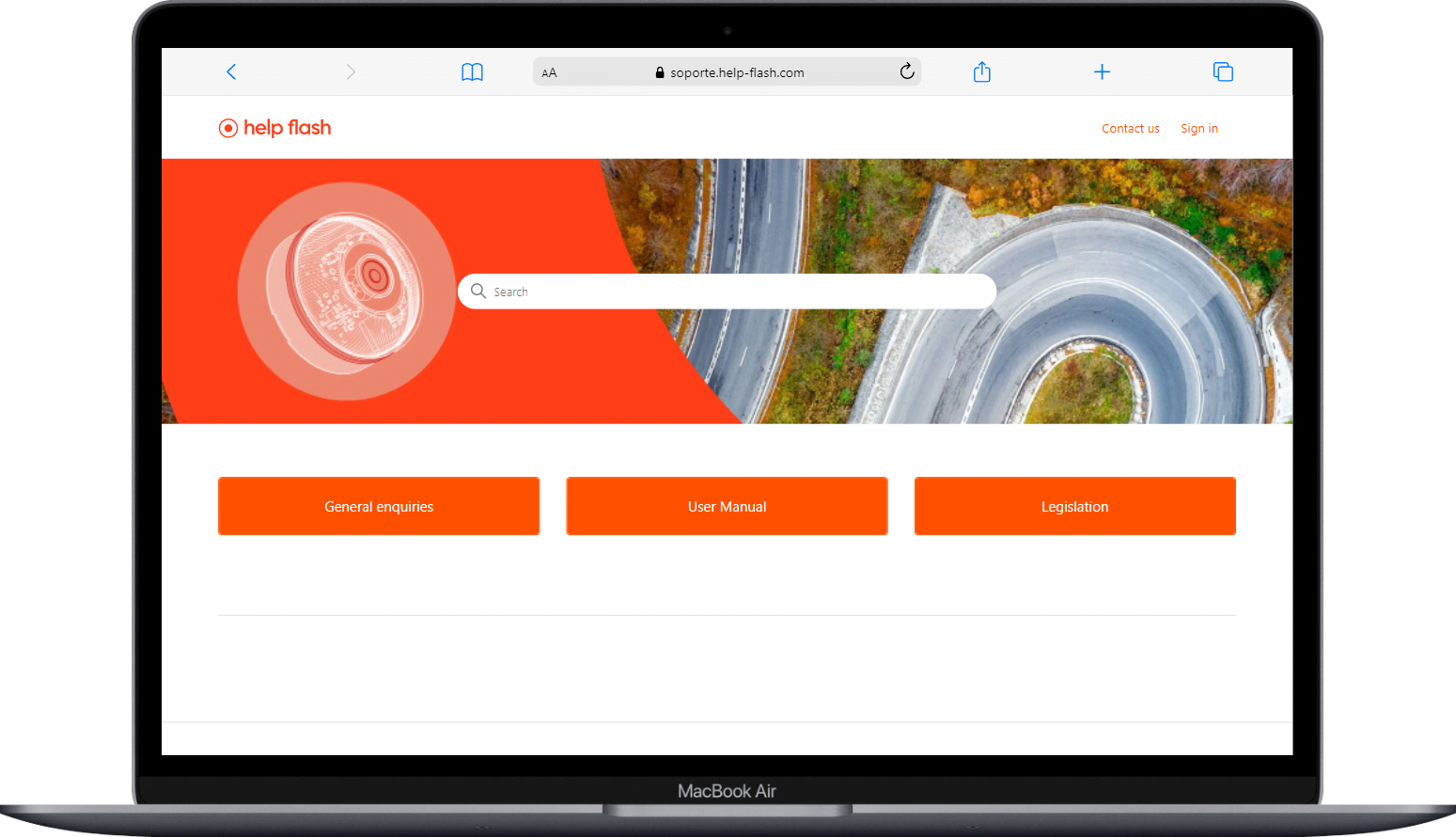The image size is (1456, 837).
Task: Click the help flash beacon device image
Action: tap(346, 291)
